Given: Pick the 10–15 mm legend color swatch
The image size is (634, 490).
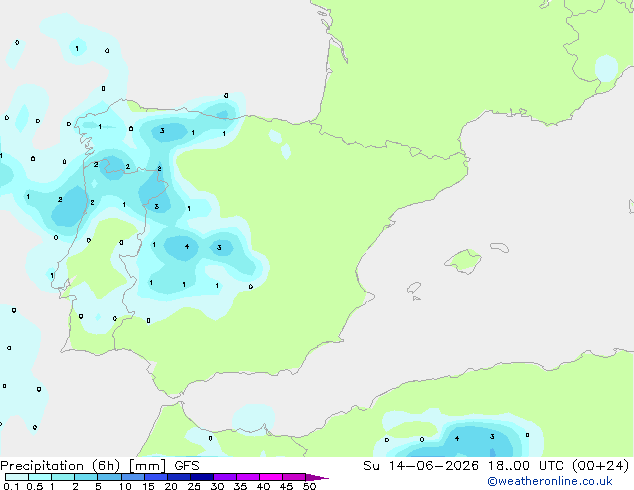Looking at the screenshot, I should click(x=132, y=477).
